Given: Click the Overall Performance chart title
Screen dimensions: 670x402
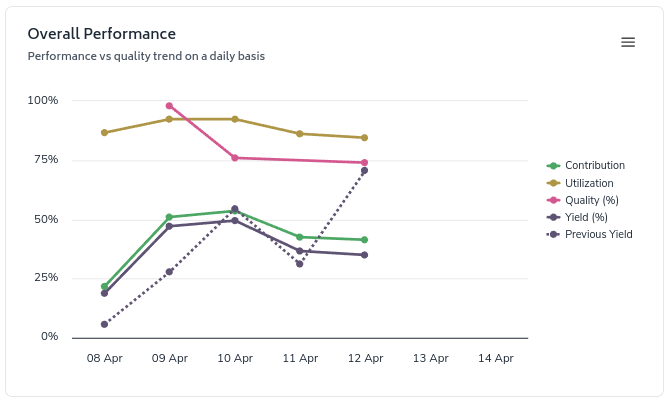Looking at the screenshot, I should point(102,34).
